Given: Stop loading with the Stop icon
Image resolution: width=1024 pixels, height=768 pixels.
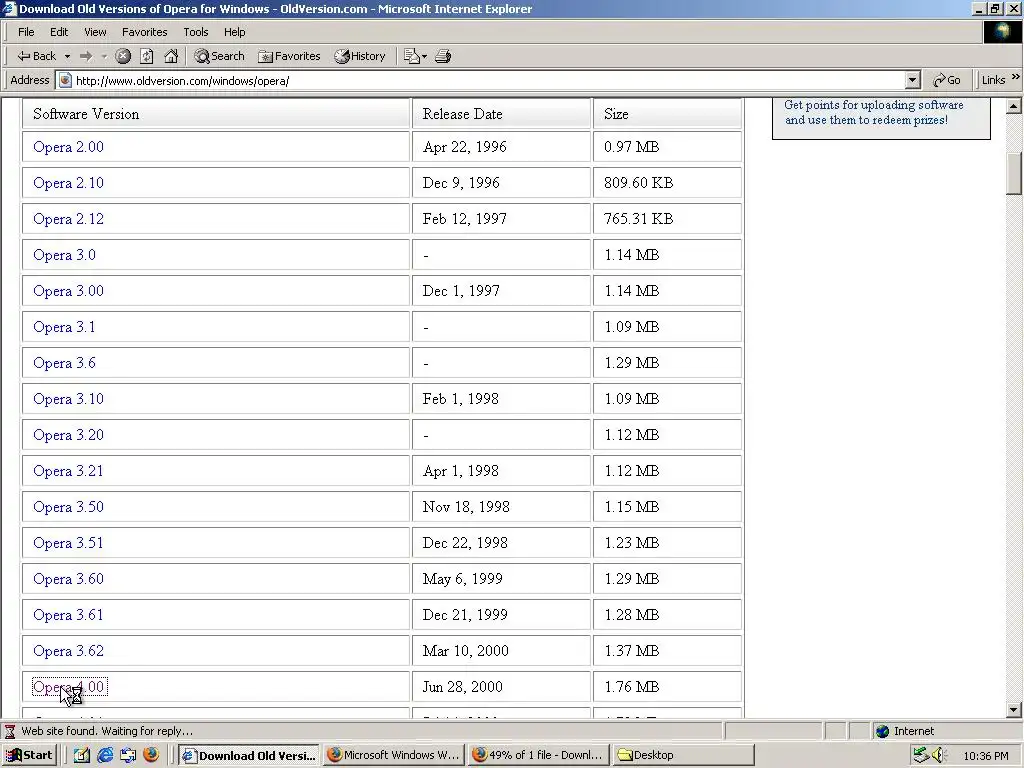Looking at the screenshot, I should [x=123, y=56].
